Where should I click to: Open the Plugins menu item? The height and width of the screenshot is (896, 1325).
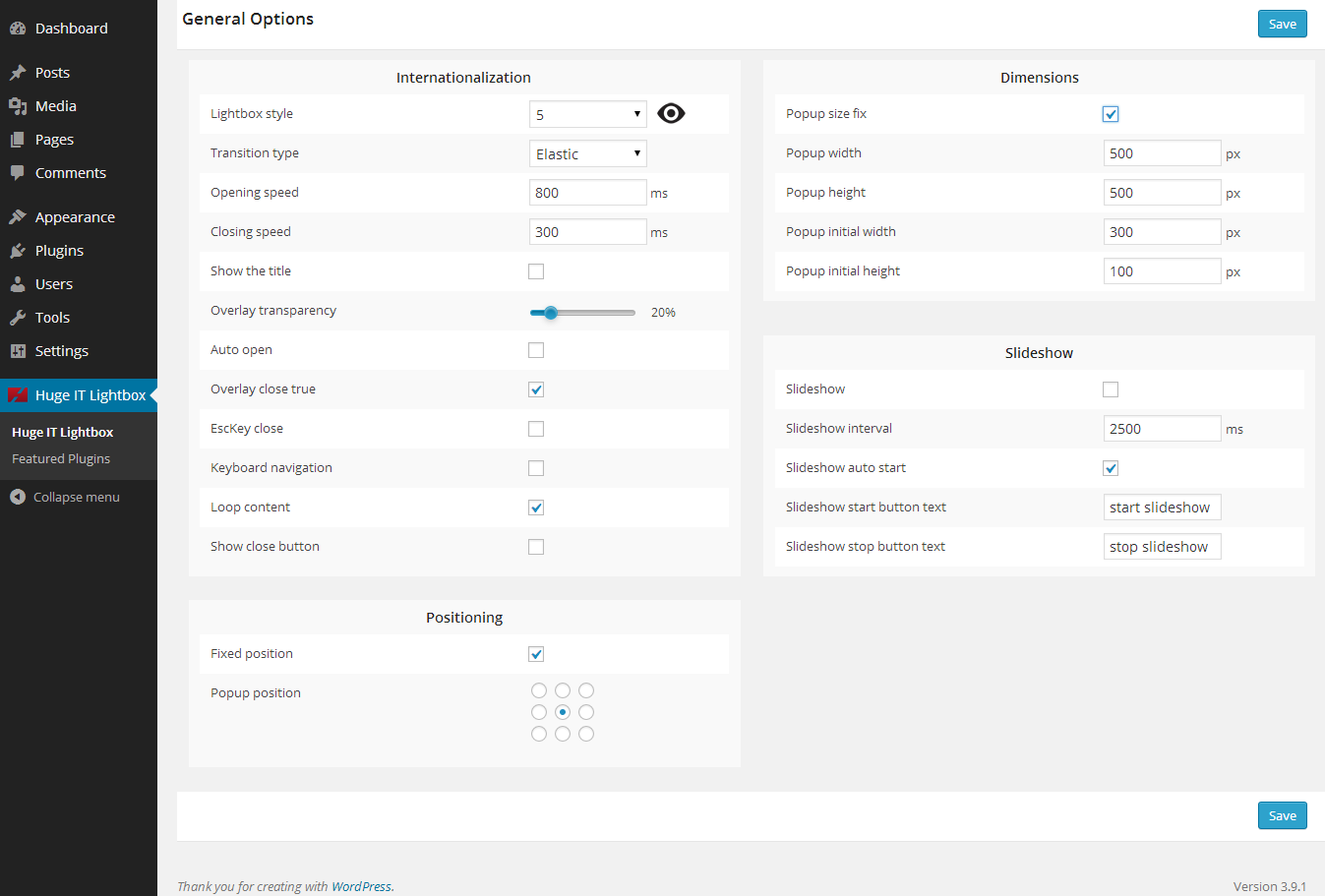(79, 251)
